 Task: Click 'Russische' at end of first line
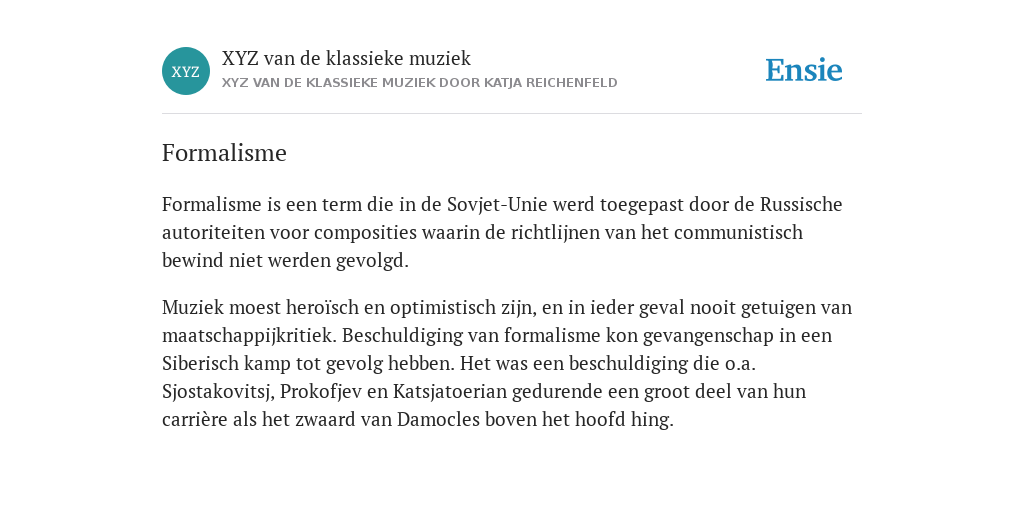[801, 205]
